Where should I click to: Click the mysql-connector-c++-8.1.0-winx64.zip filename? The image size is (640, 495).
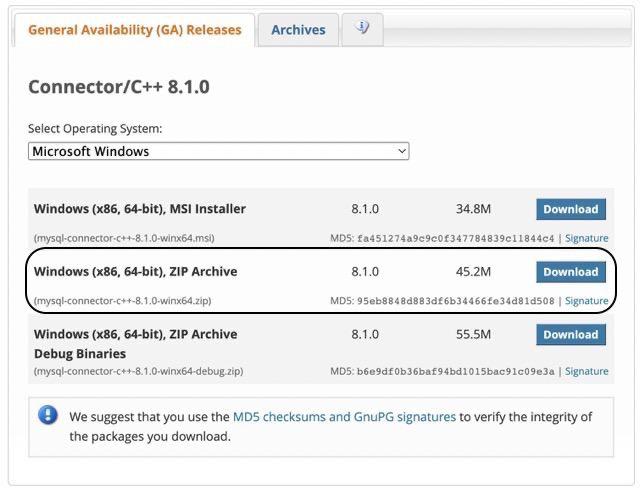122,300
